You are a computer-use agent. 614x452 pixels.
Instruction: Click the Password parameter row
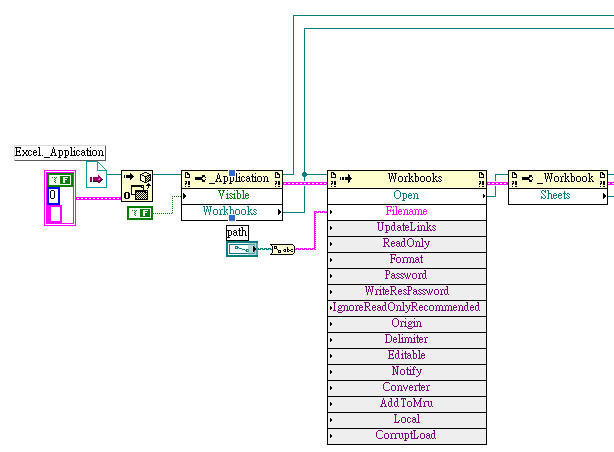[x=407, y=275]
